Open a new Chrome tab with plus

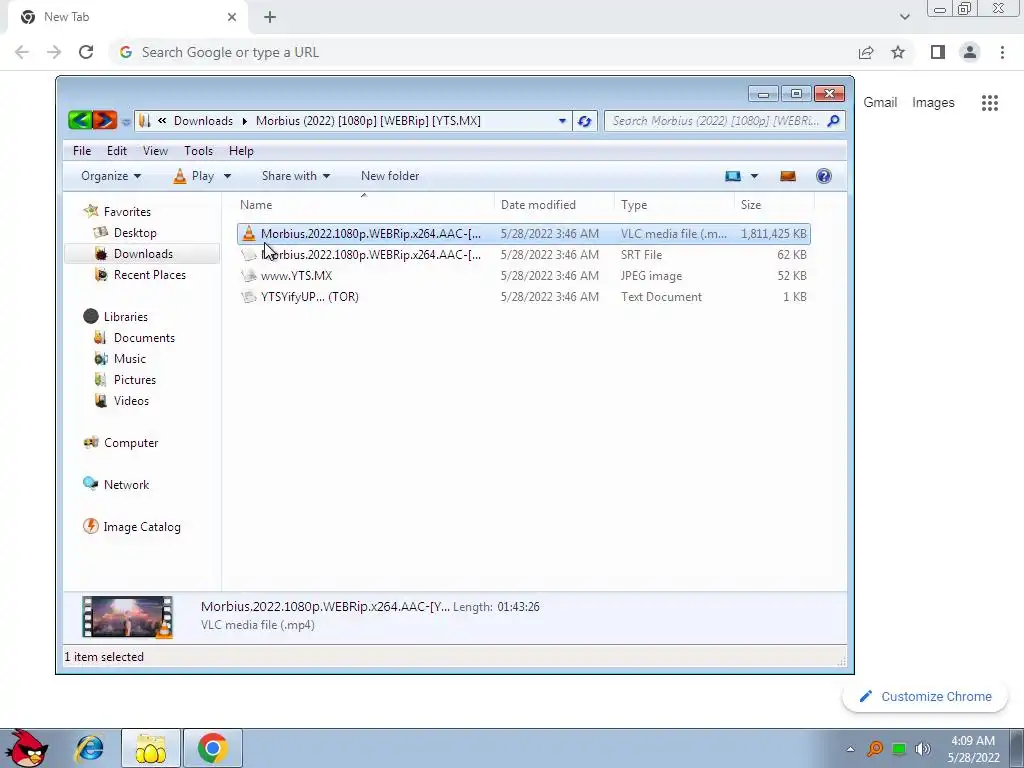[x=270, y=17]
